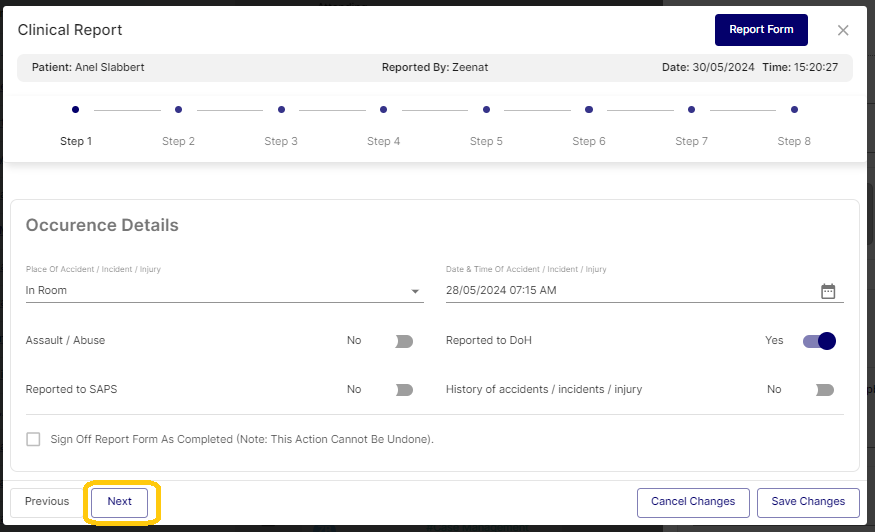Click the Report Form button
Screen dimensions: 875x532
point(760,30)
